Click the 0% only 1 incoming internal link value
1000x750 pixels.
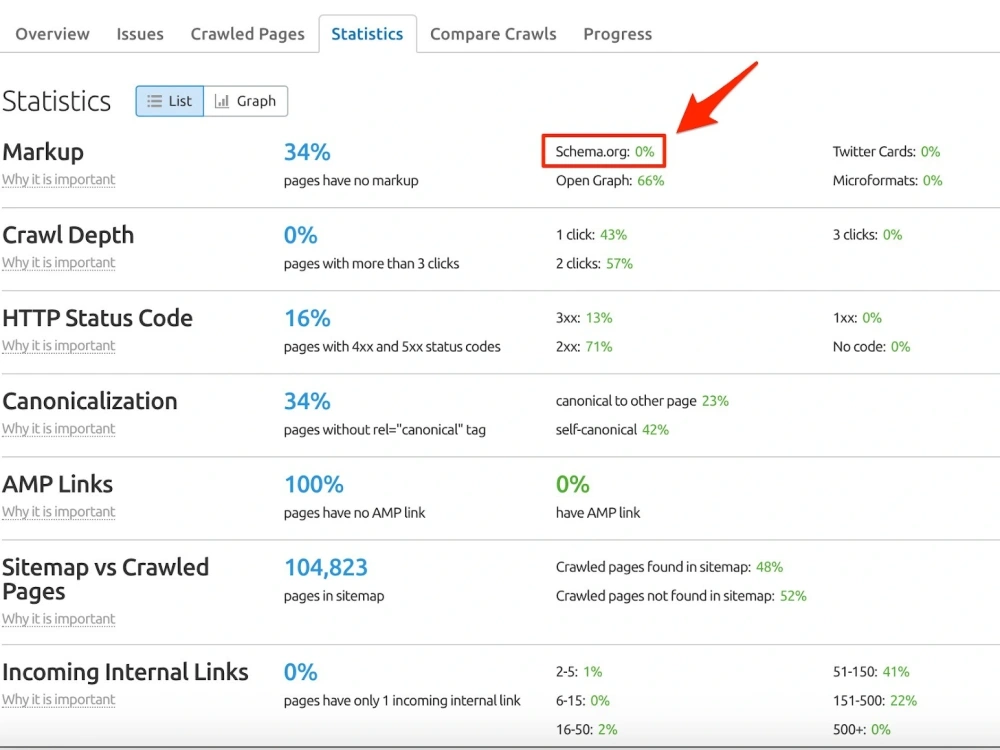point(300,672)
